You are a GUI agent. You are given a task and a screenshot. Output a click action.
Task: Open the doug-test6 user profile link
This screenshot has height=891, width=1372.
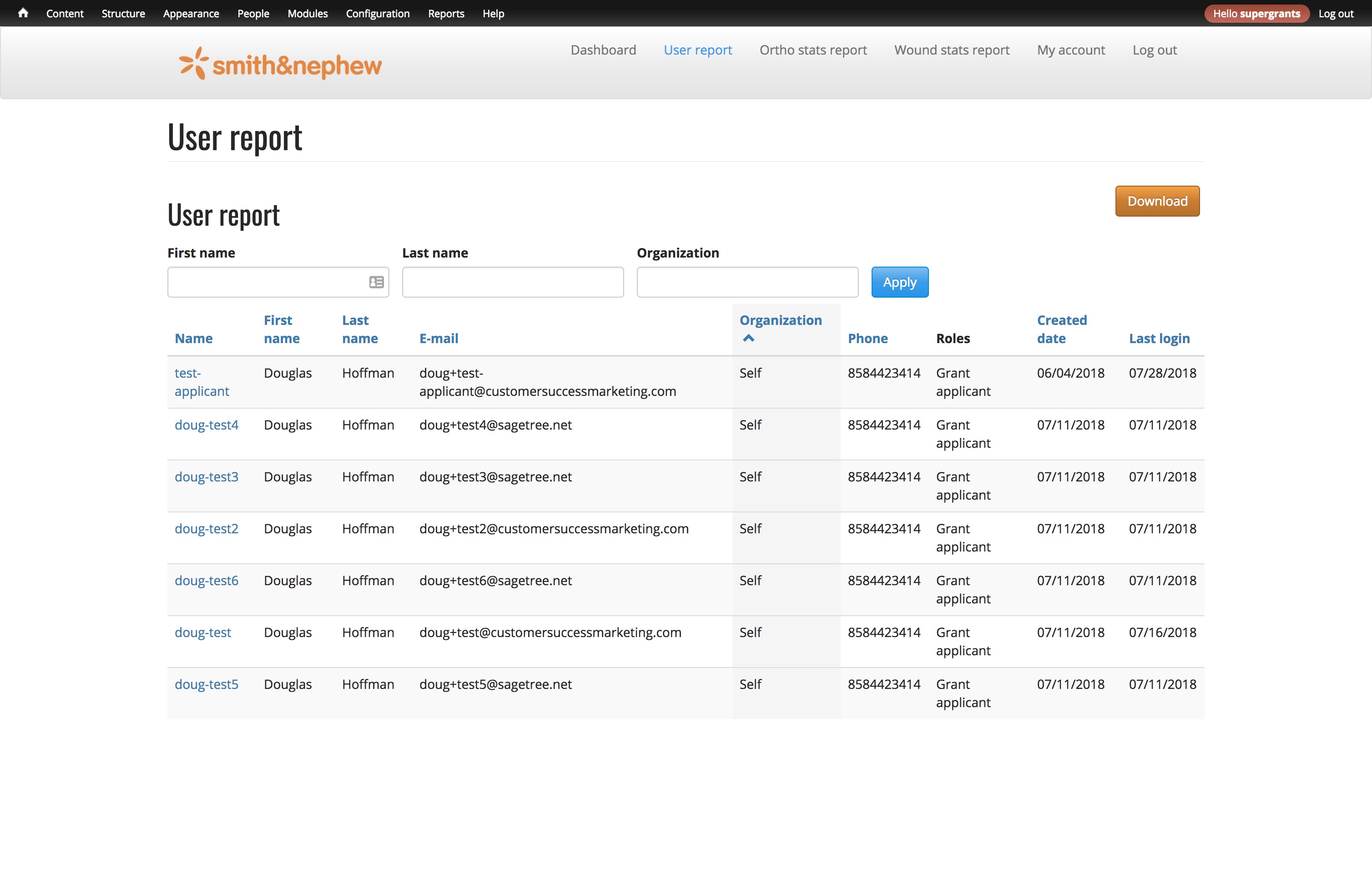(207, 581)
